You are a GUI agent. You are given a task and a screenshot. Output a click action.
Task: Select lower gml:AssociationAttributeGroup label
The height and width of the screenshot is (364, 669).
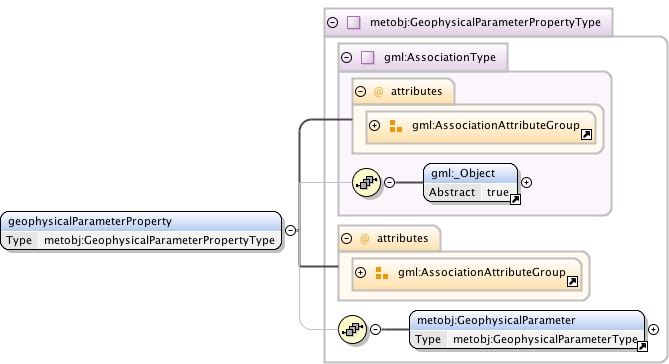point(482,272)
